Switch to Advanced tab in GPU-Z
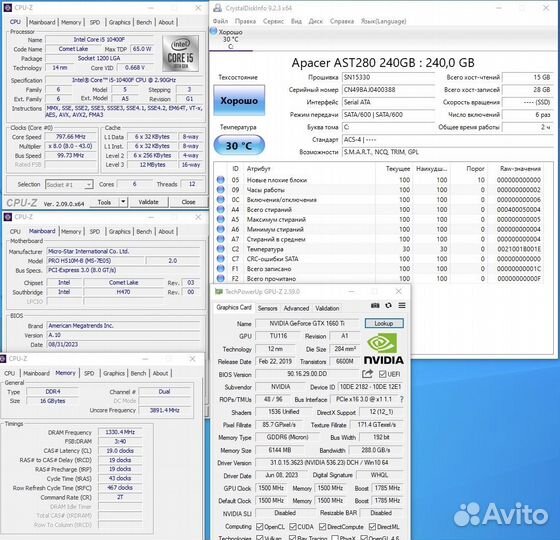 (296, 308)
